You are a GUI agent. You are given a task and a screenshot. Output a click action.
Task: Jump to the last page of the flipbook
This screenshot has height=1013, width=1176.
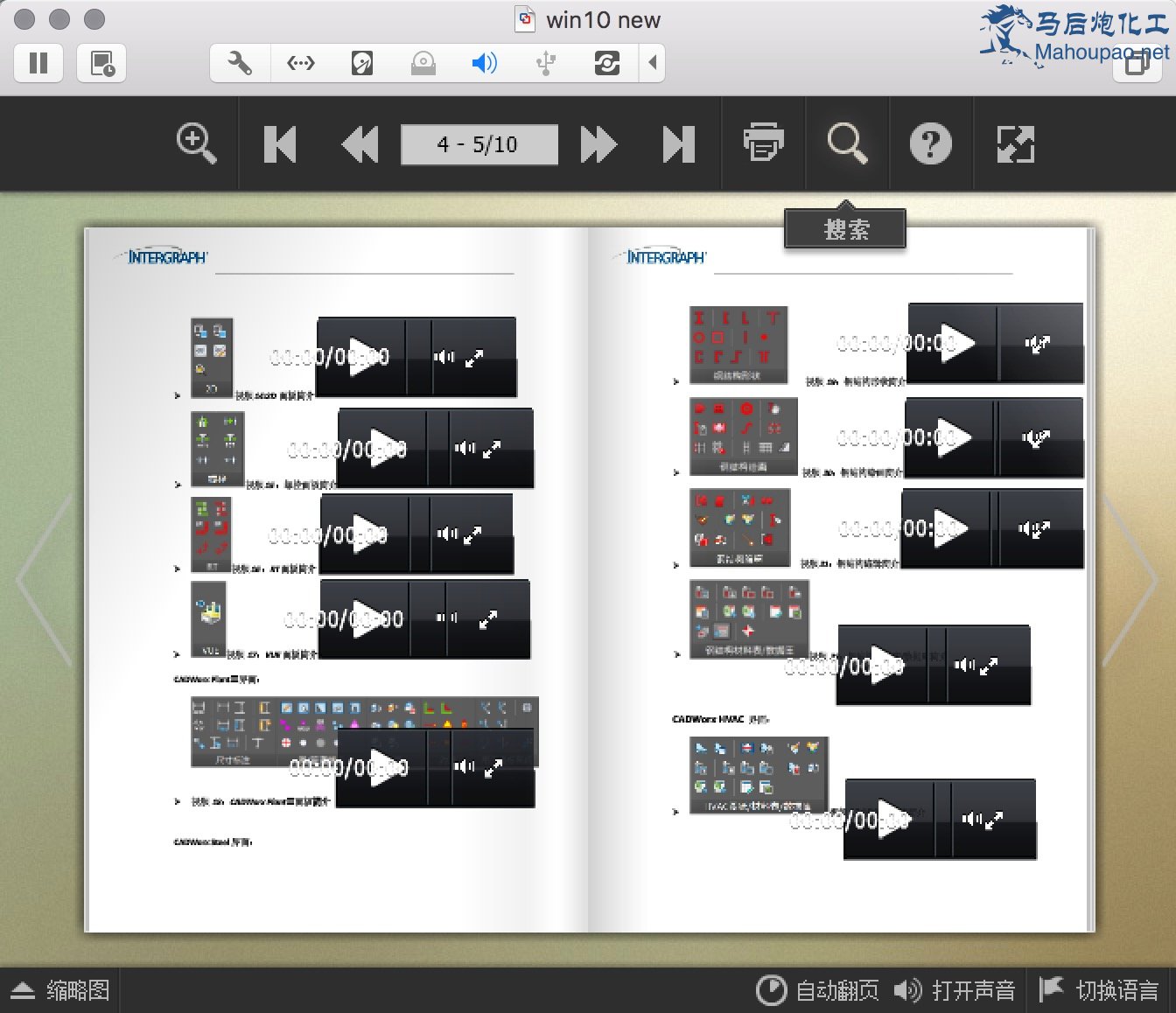678,144
